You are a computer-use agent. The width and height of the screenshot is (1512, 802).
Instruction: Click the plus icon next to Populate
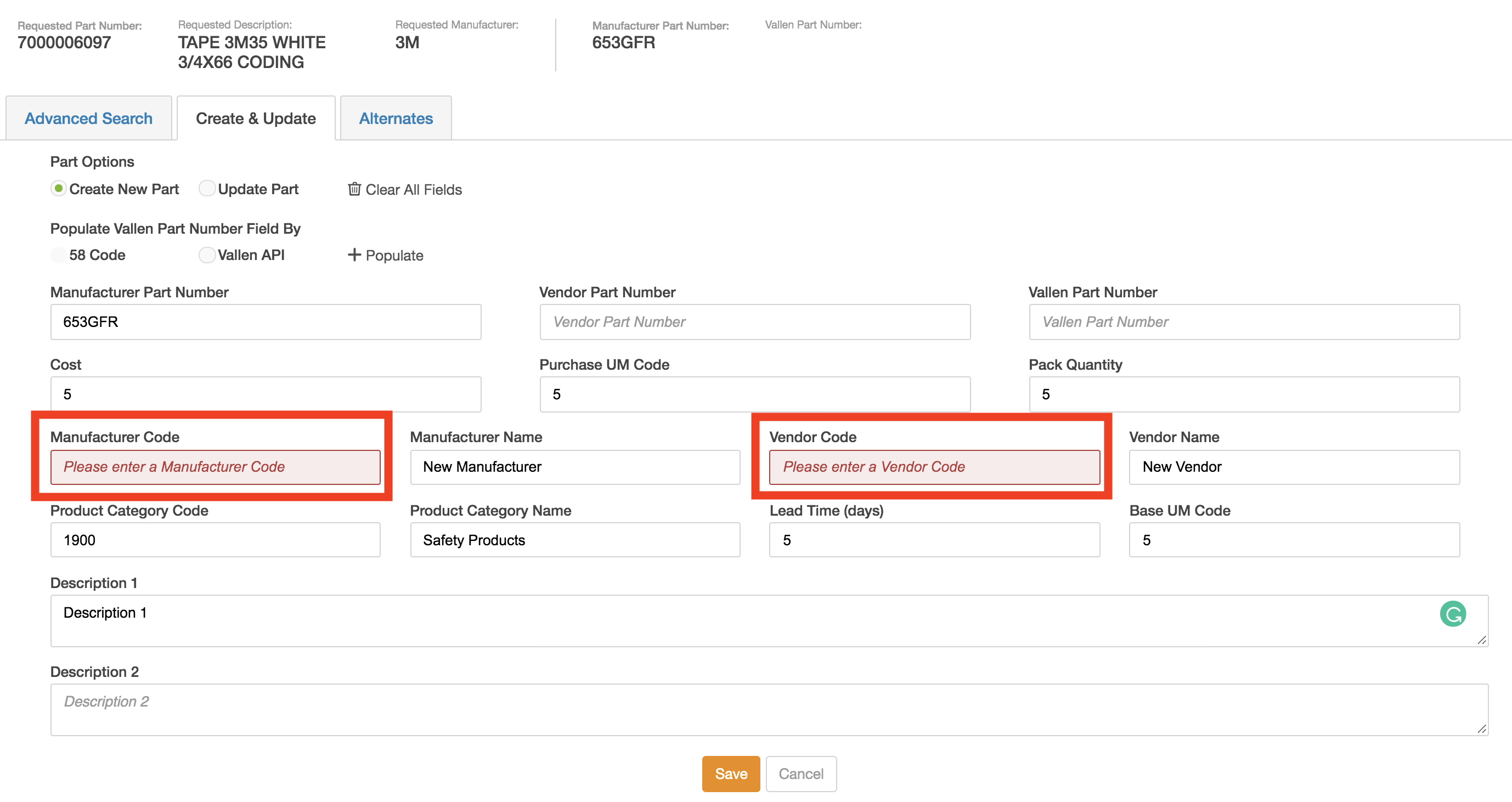[x=354, y=255]
